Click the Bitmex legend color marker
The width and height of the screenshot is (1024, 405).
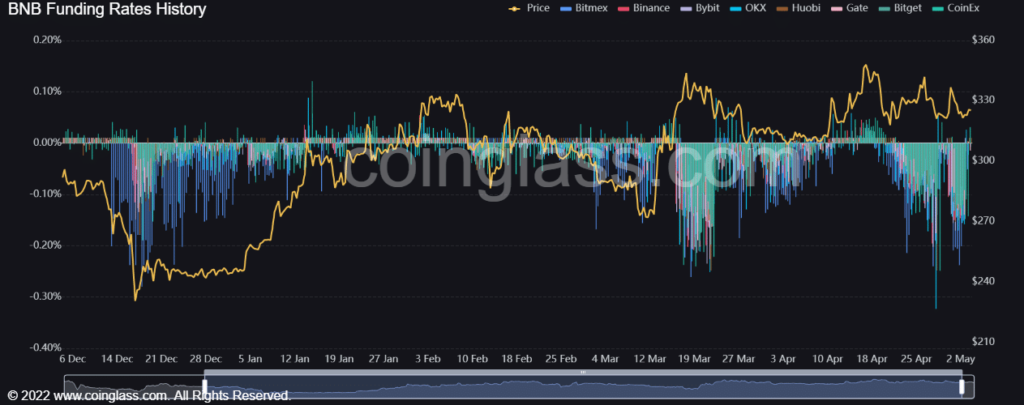(568, 9)
